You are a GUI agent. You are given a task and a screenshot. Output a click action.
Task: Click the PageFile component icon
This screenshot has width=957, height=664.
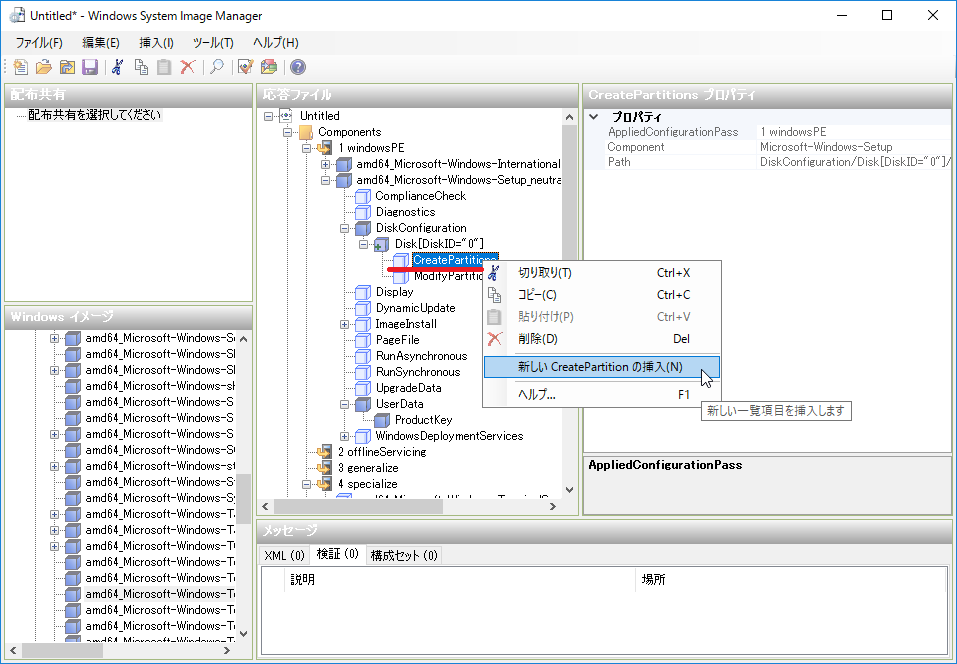(363, 340)
